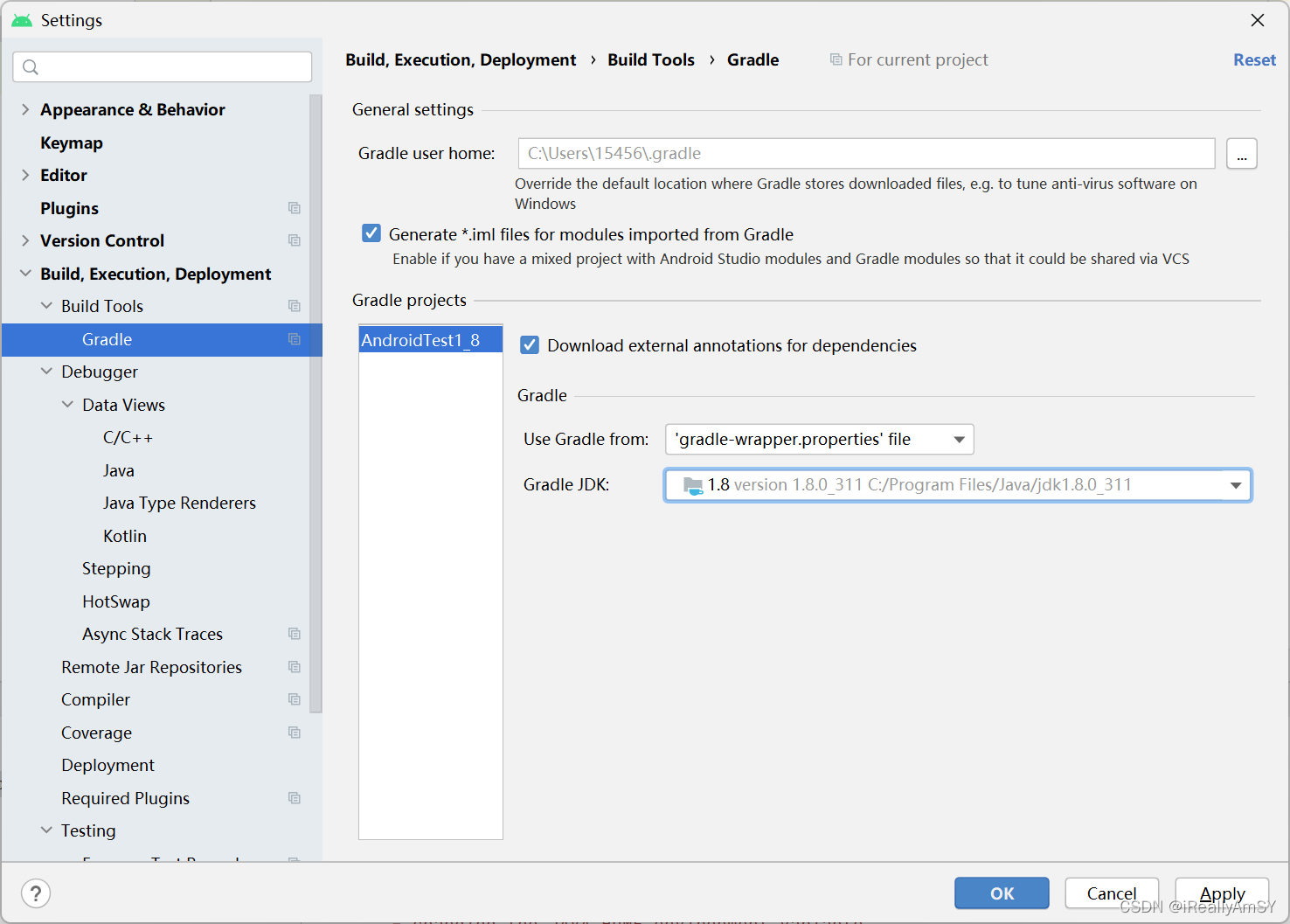
Task: Click the project-level icon beside Required Plugins
Action: pos(295,798)
